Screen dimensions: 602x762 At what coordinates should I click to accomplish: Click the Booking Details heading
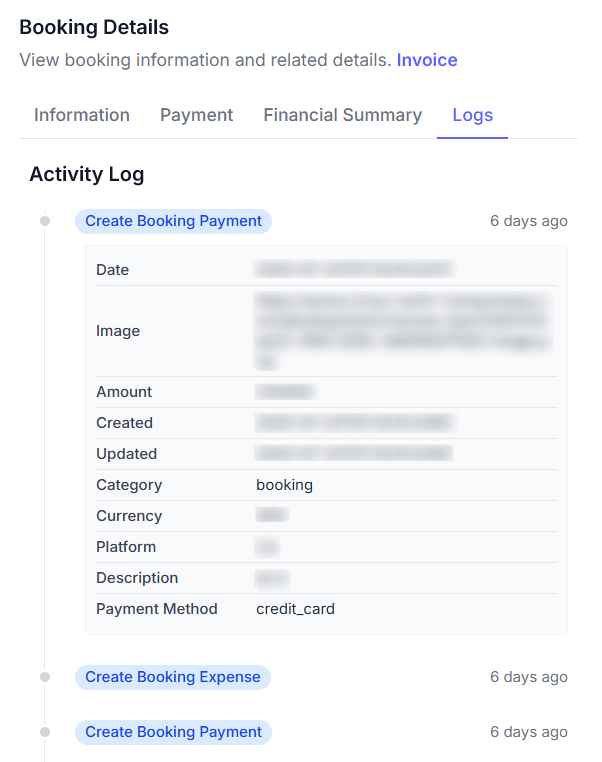click(94, 27)
